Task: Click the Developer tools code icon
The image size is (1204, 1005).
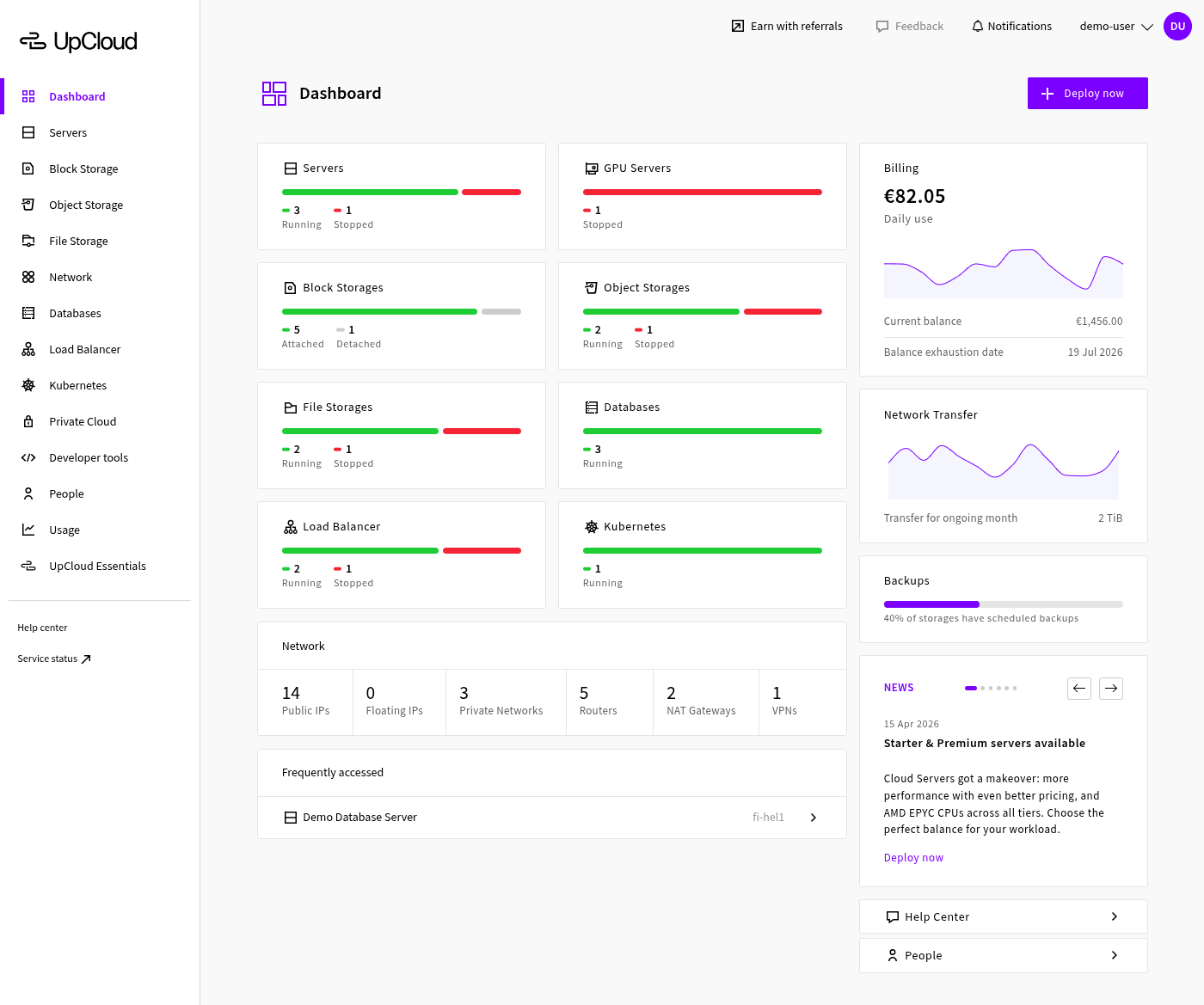Action: pos(28,457)
